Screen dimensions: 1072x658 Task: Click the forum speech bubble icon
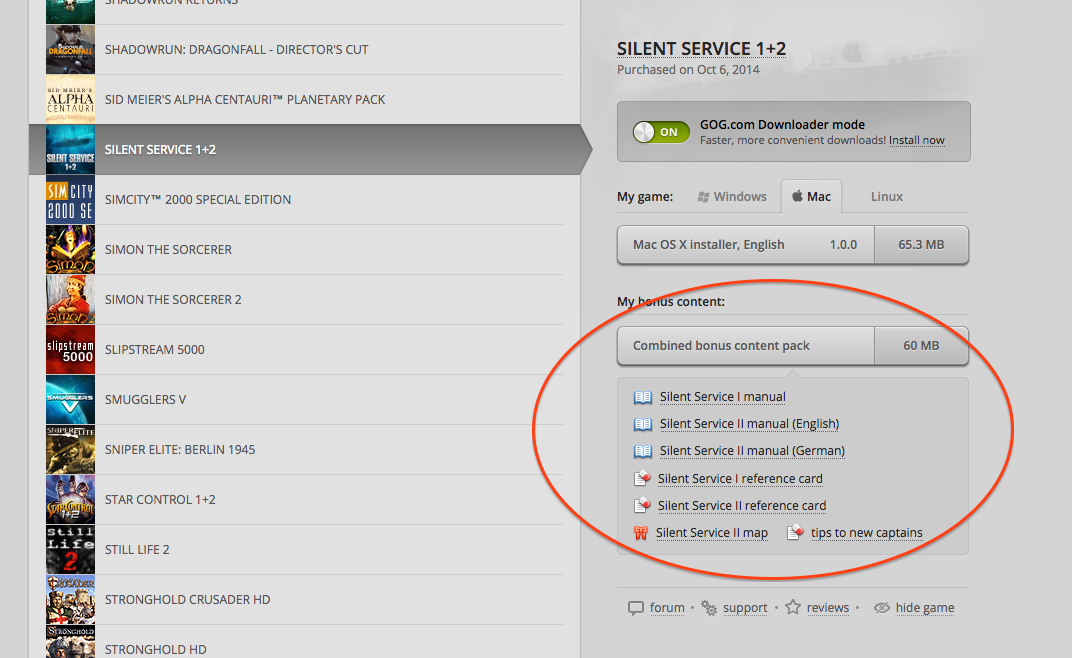(636, 608)
